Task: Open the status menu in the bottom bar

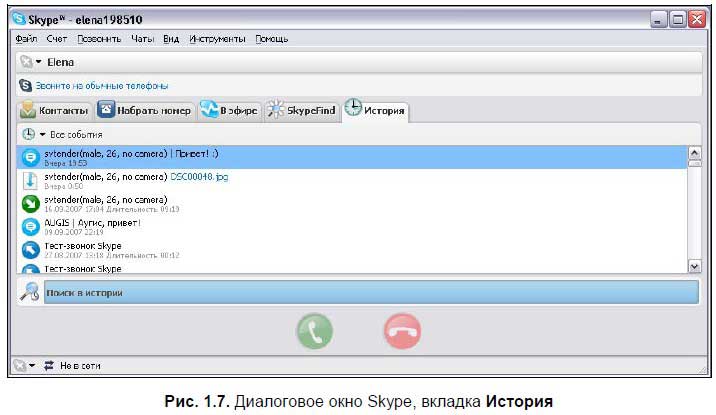Action: tap(24, 365)
